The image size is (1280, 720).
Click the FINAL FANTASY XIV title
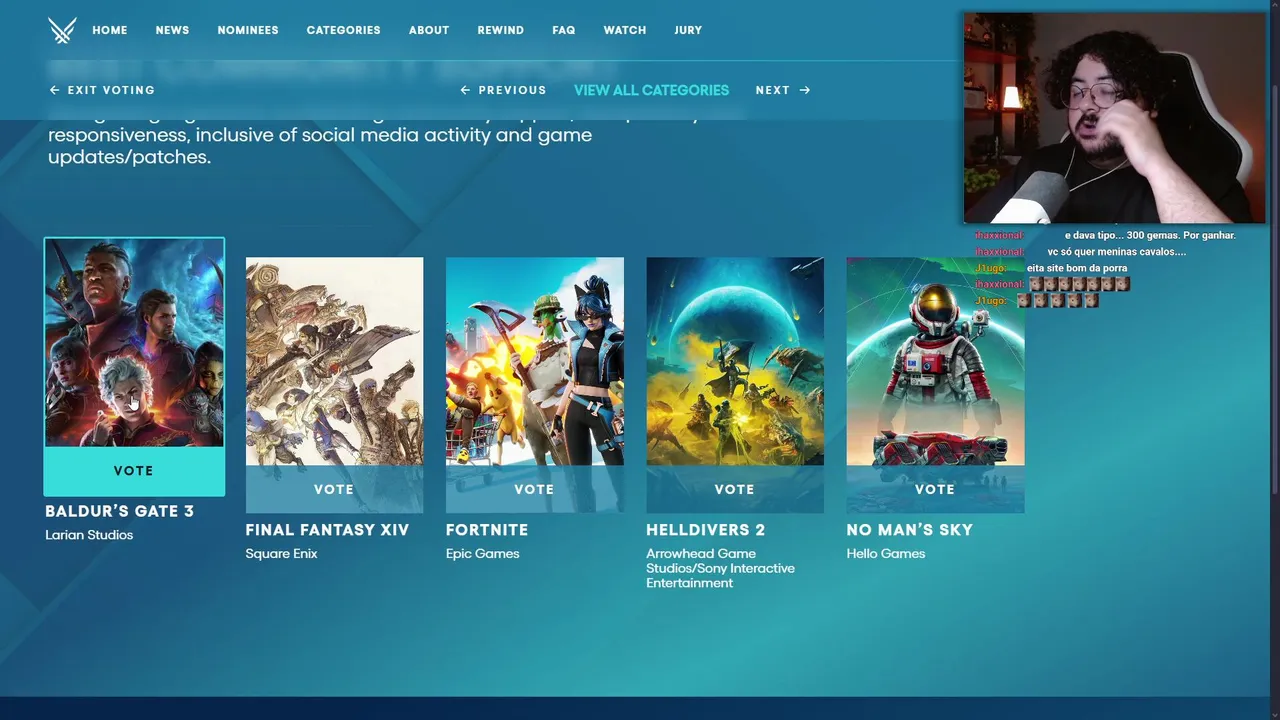point(327,530)
